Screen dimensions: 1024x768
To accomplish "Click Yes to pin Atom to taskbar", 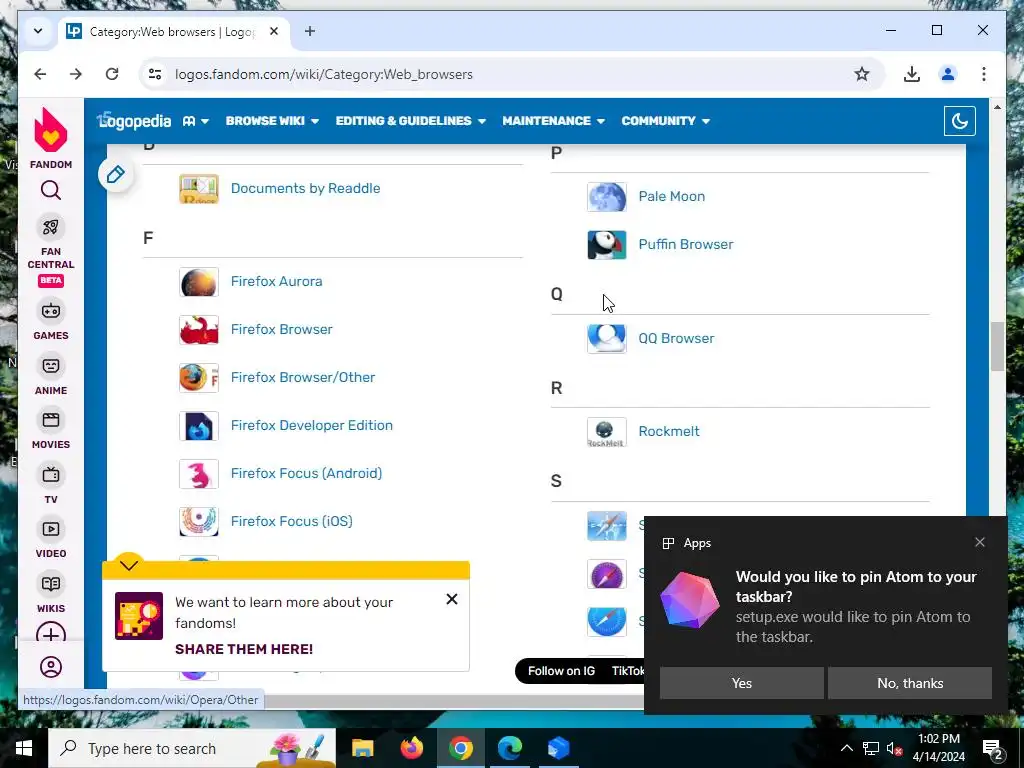I will [741, 683].
